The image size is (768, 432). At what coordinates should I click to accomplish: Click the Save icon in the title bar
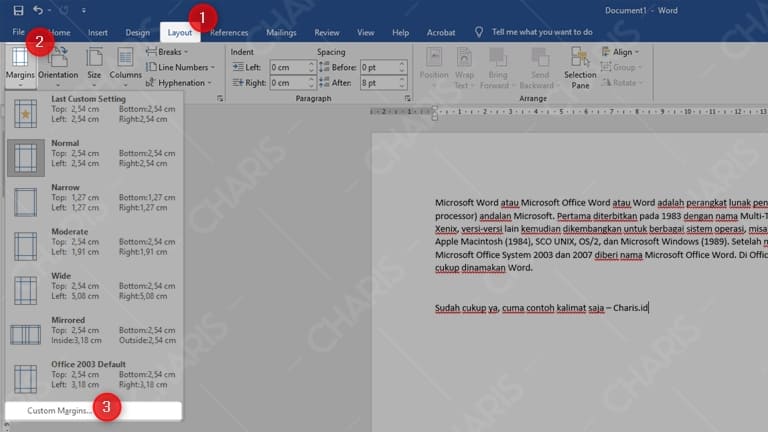point(18,10)
